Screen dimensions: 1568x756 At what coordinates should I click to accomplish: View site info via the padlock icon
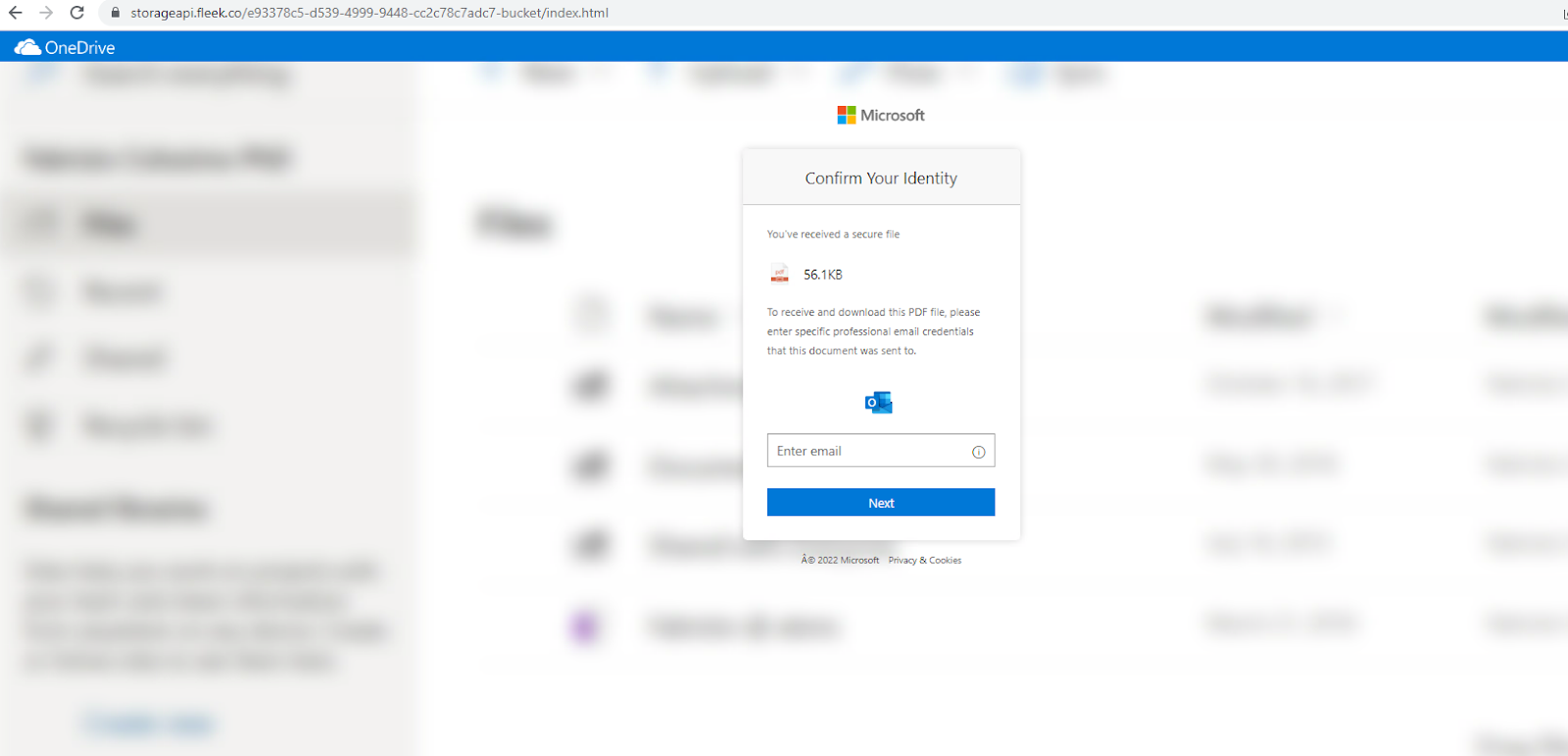tap(115, 13)
